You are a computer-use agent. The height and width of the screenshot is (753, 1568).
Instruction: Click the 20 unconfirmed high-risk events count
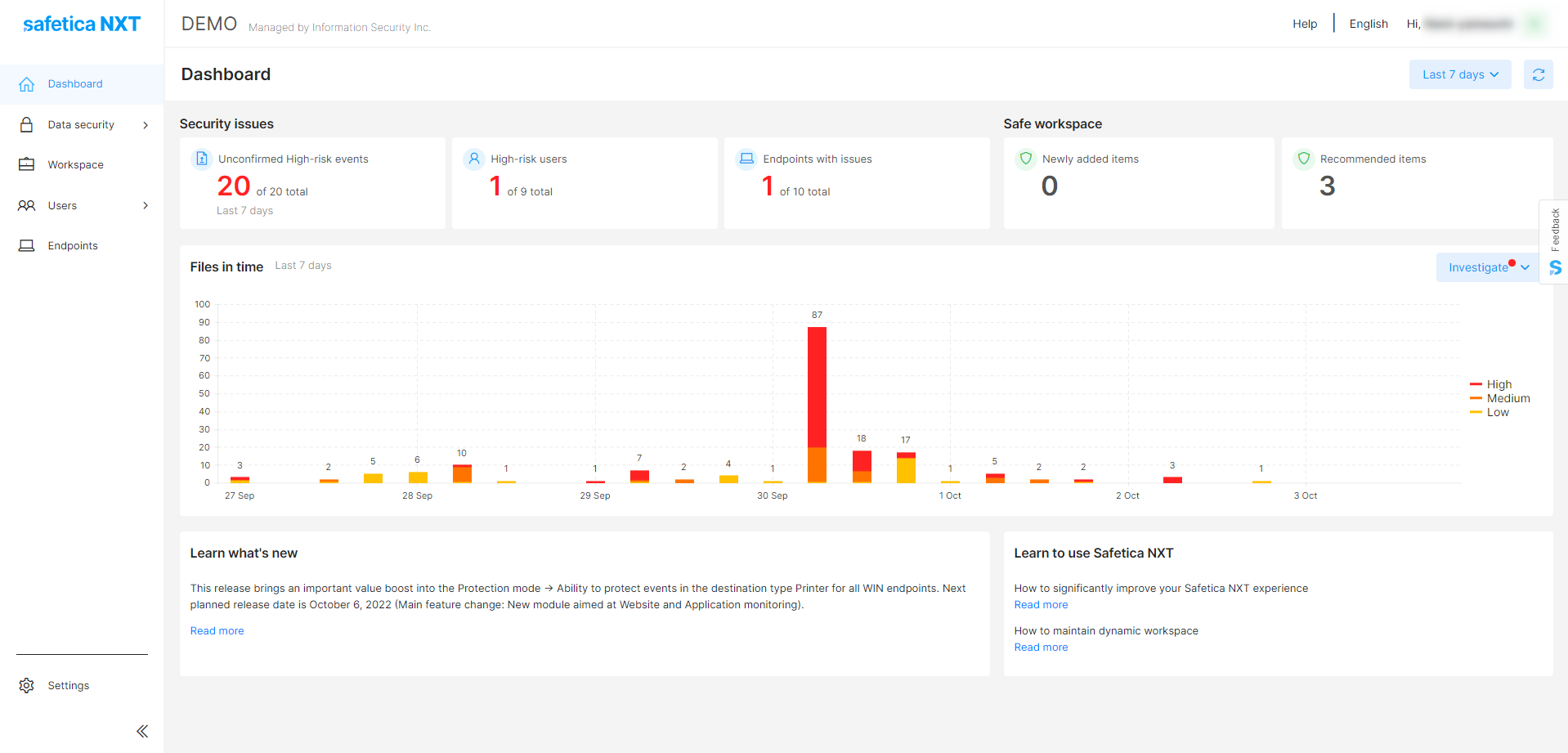[233, 186]
